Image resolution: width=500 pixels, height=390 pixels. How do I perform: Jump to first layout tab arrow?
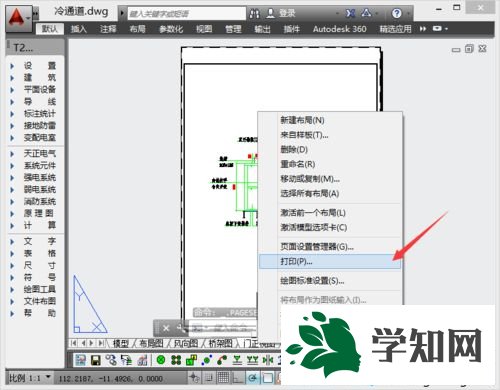pos(74,343)
